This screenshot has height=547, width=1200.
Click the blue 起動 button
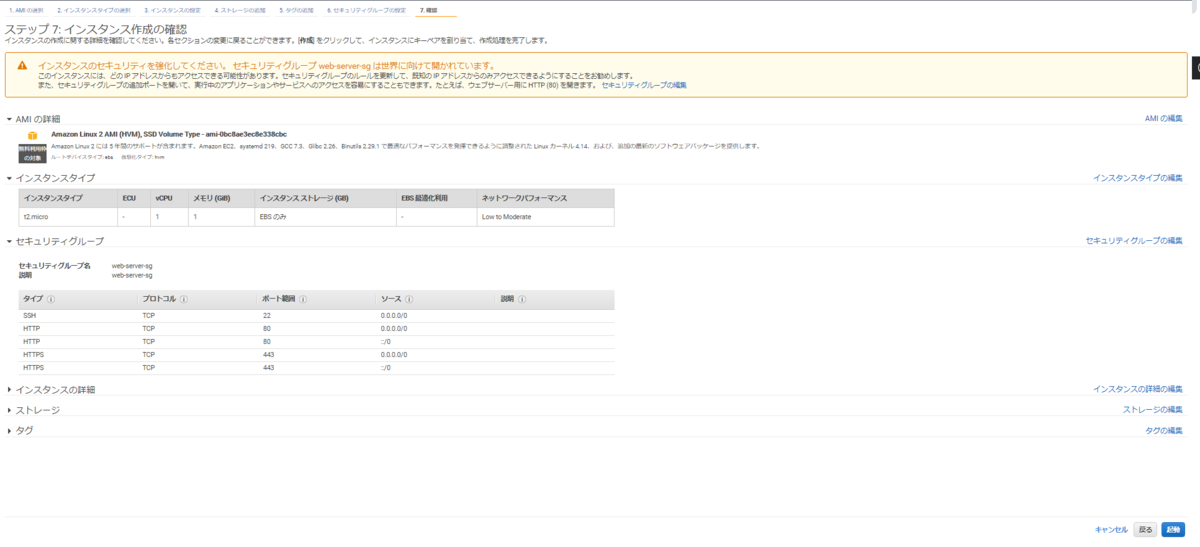(x=1173, y=529)
